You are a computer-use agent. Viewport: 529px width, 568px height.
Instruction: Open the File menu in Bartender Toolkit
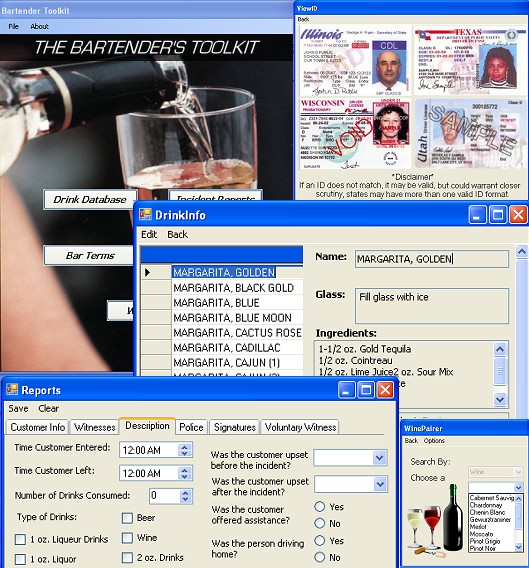click(13, 26)
